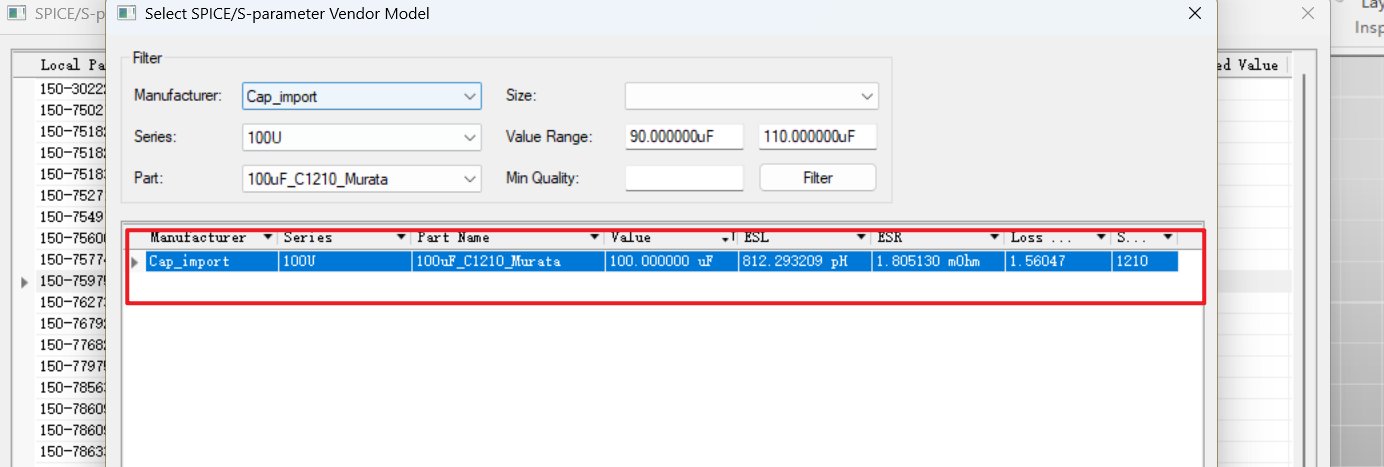This screenshot has width=1384, height=467.
Task: Open the Part Name column filter arrow
Action: coord(594,238)
